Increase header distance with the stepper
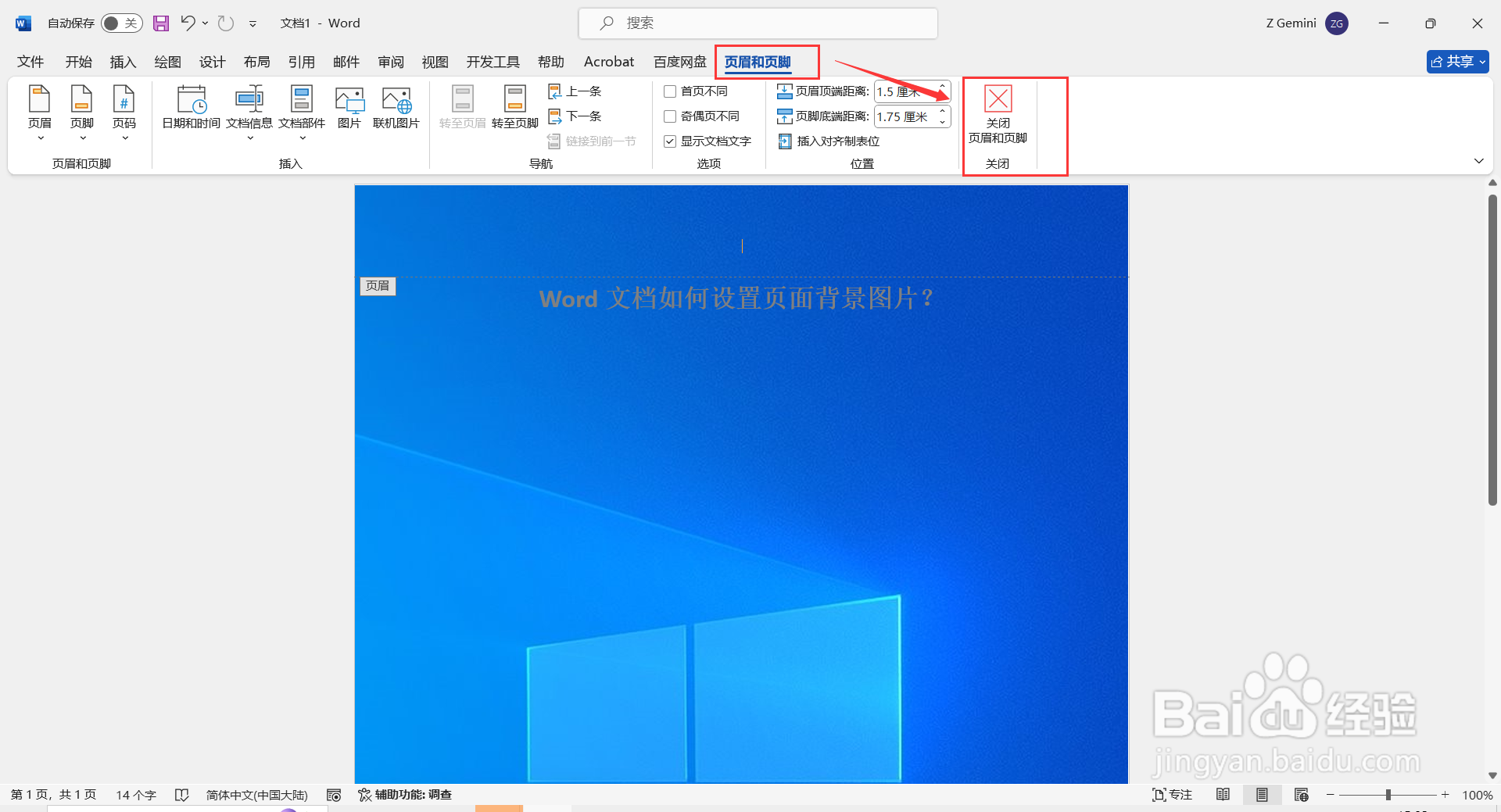Screen dimensions: 1501x812 (x=942, y=87)
